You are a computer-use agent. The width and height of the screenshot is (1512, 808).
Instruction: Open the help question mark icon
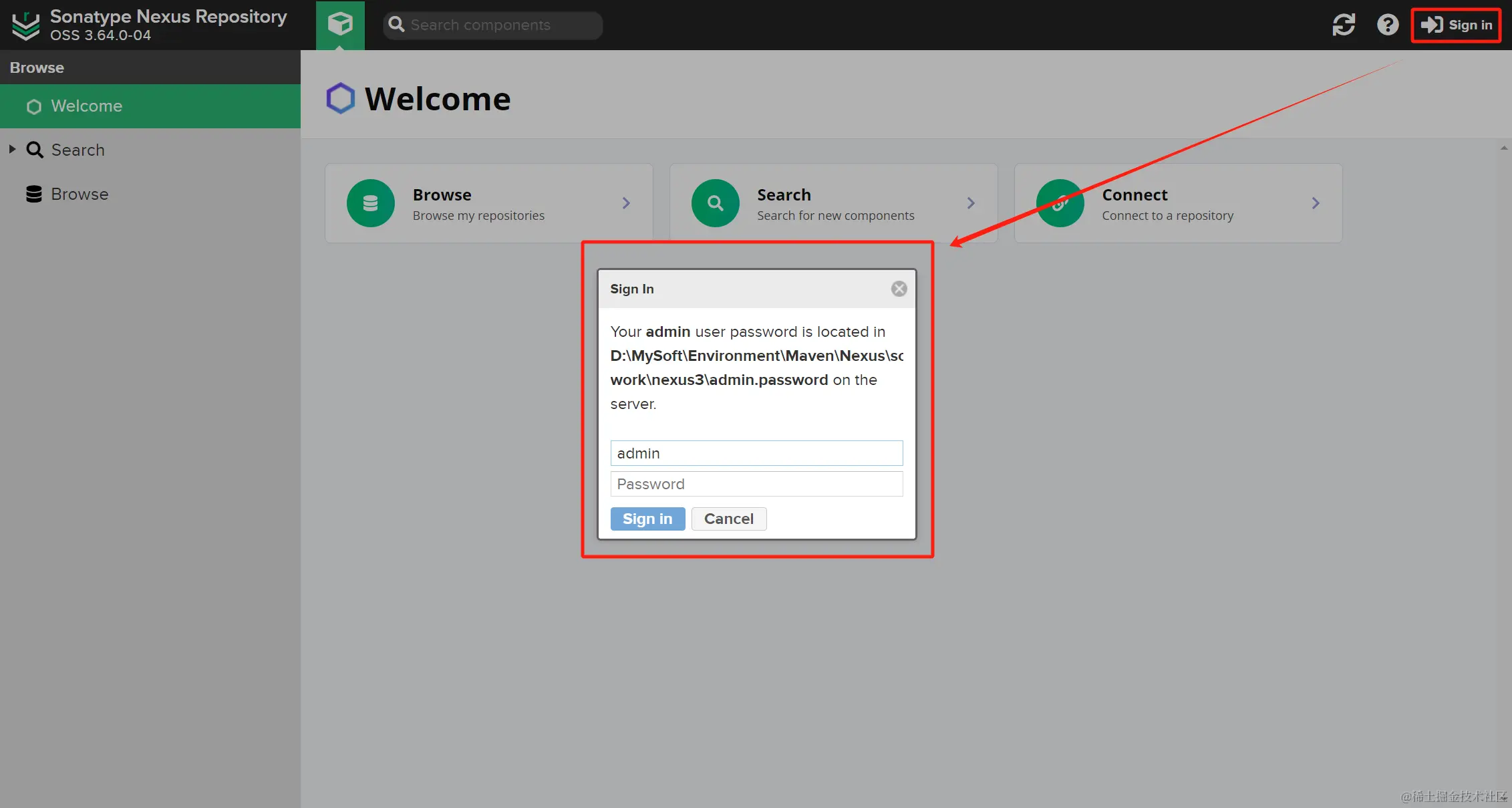1388,25
